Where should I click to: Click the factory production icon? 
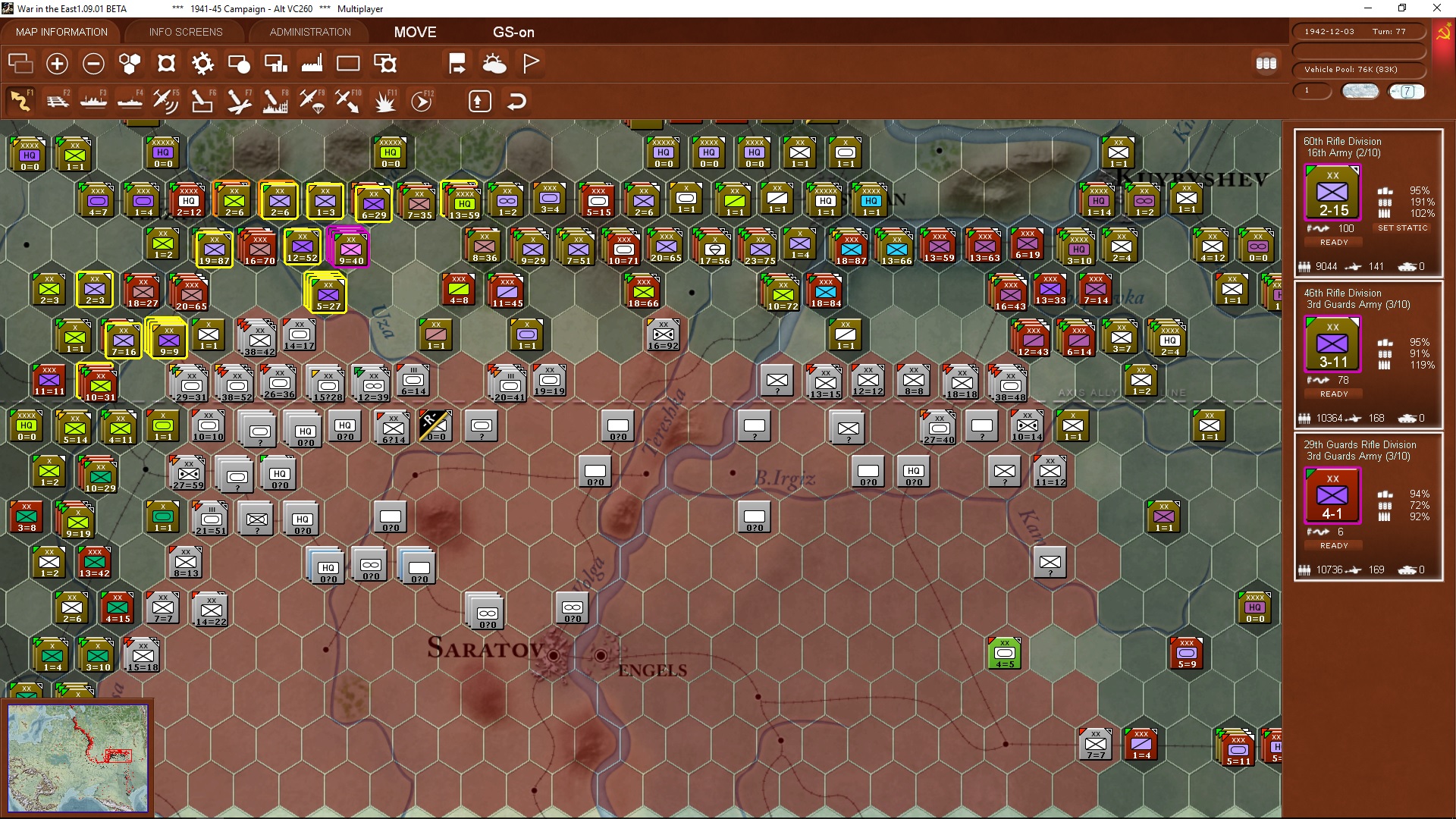click(312, 64)
